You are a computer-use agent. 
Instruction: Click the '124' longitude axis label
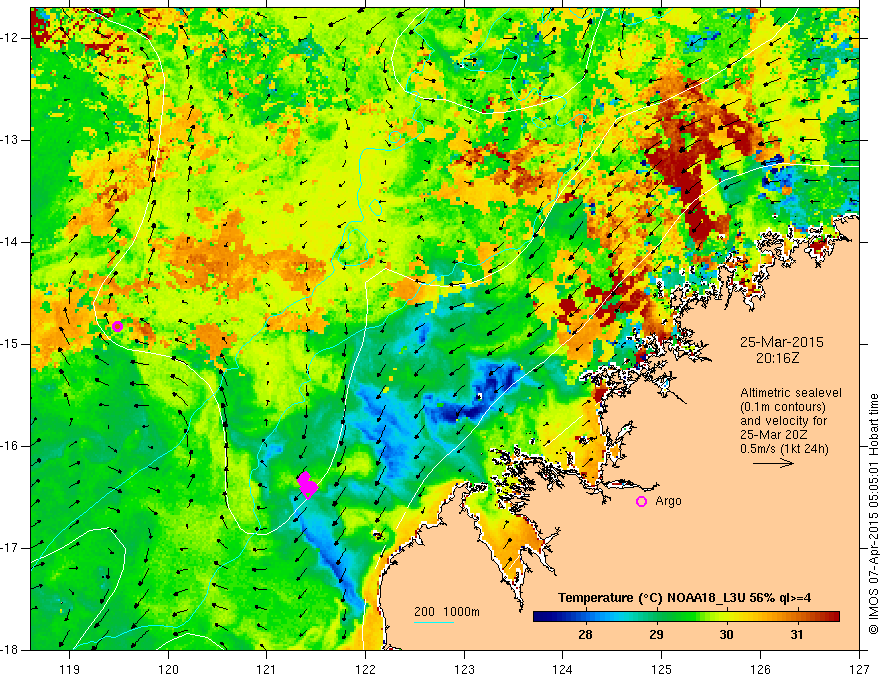pyautogui.click(x=563, y=669)
